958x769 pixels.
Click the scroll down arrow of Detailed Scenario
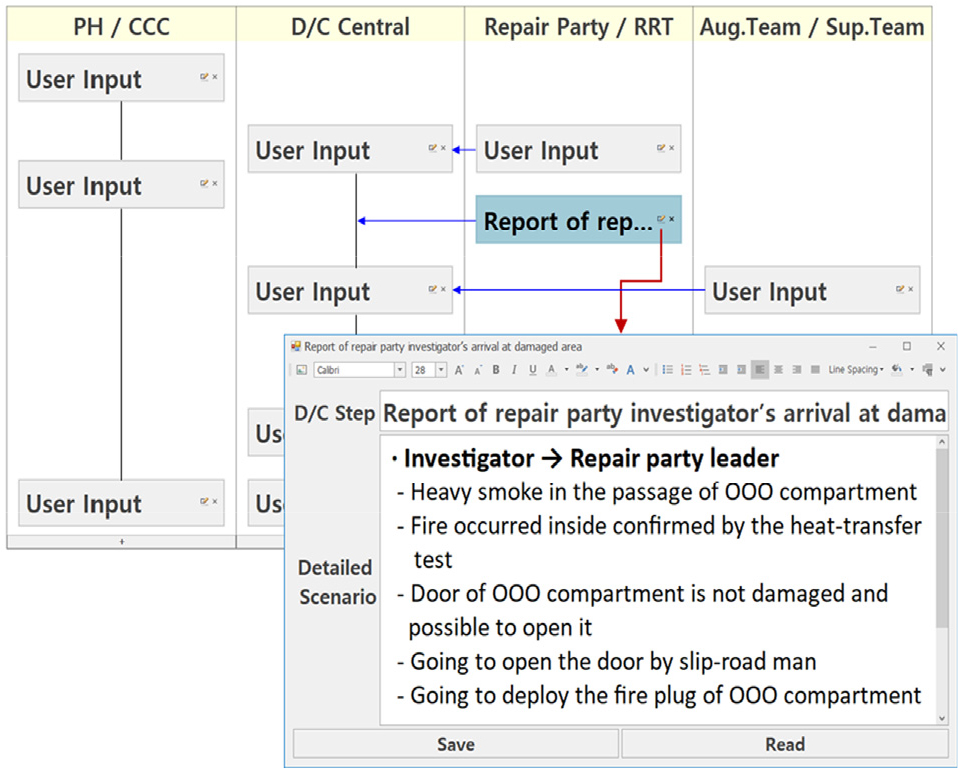pos(942,718)
